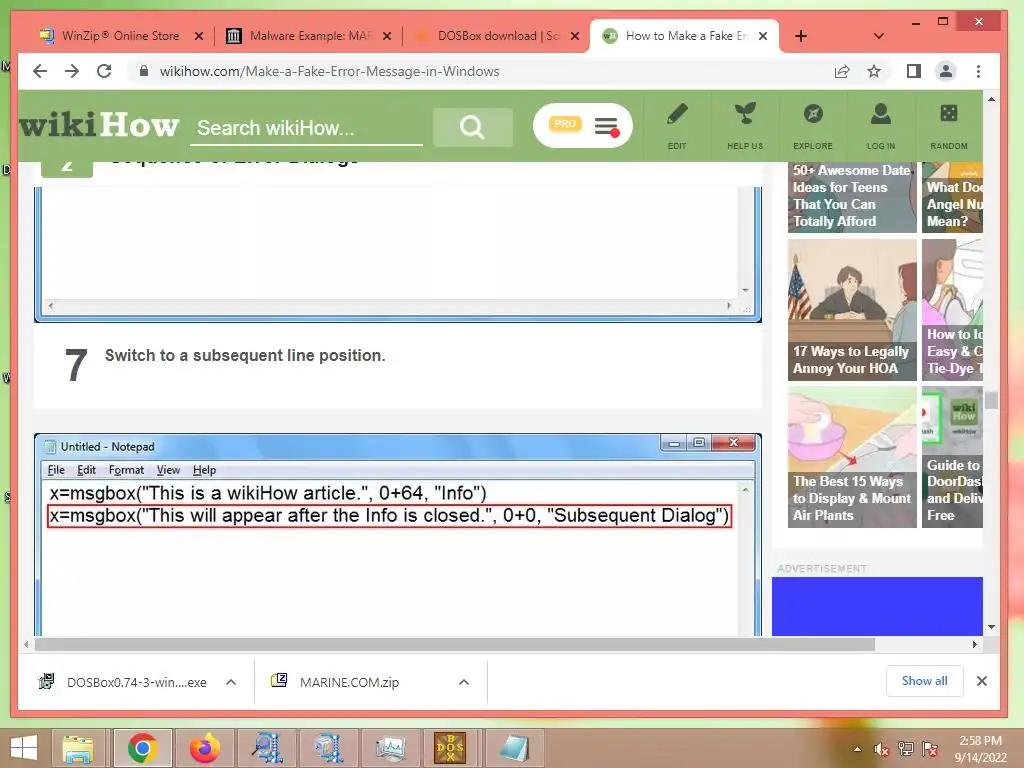Open 50+ Awesome Date Ideas for Teens article

(852, 196)
